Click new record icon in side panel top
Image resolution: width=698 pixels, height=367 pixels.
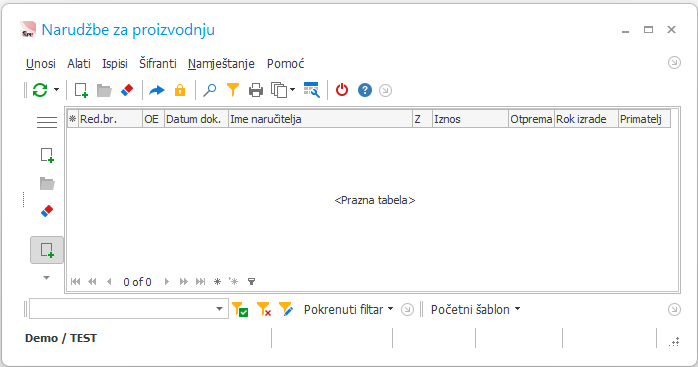47,155
